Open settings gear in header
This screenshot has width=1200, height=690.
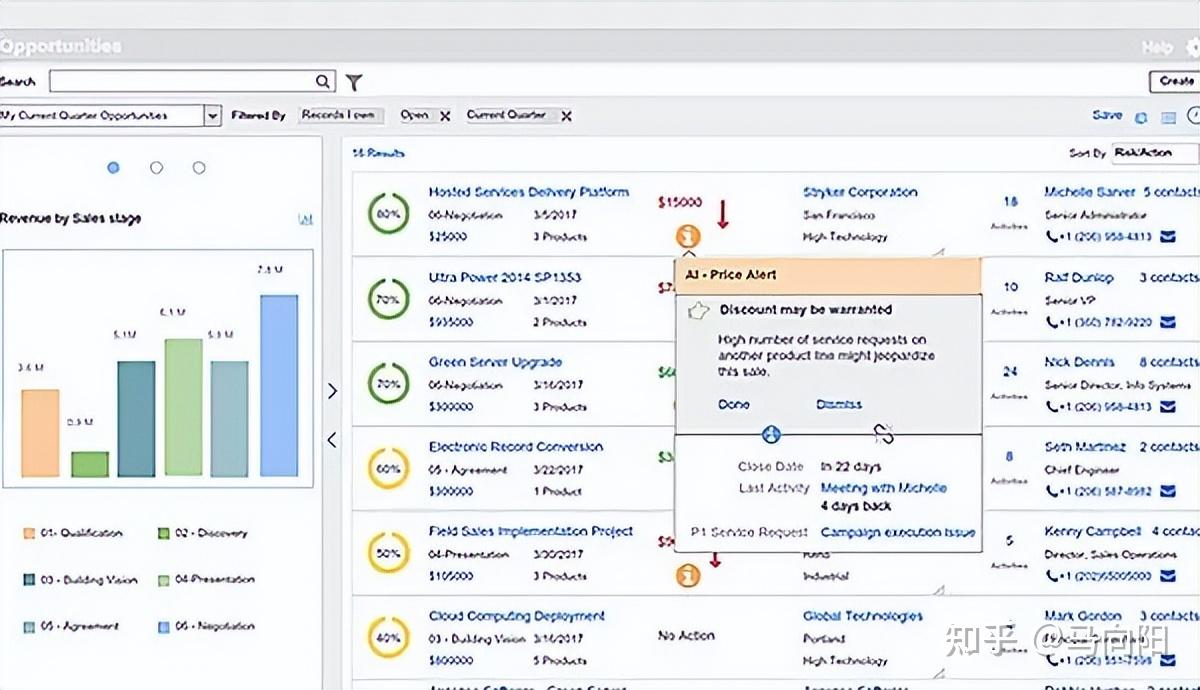[1192, 47]
